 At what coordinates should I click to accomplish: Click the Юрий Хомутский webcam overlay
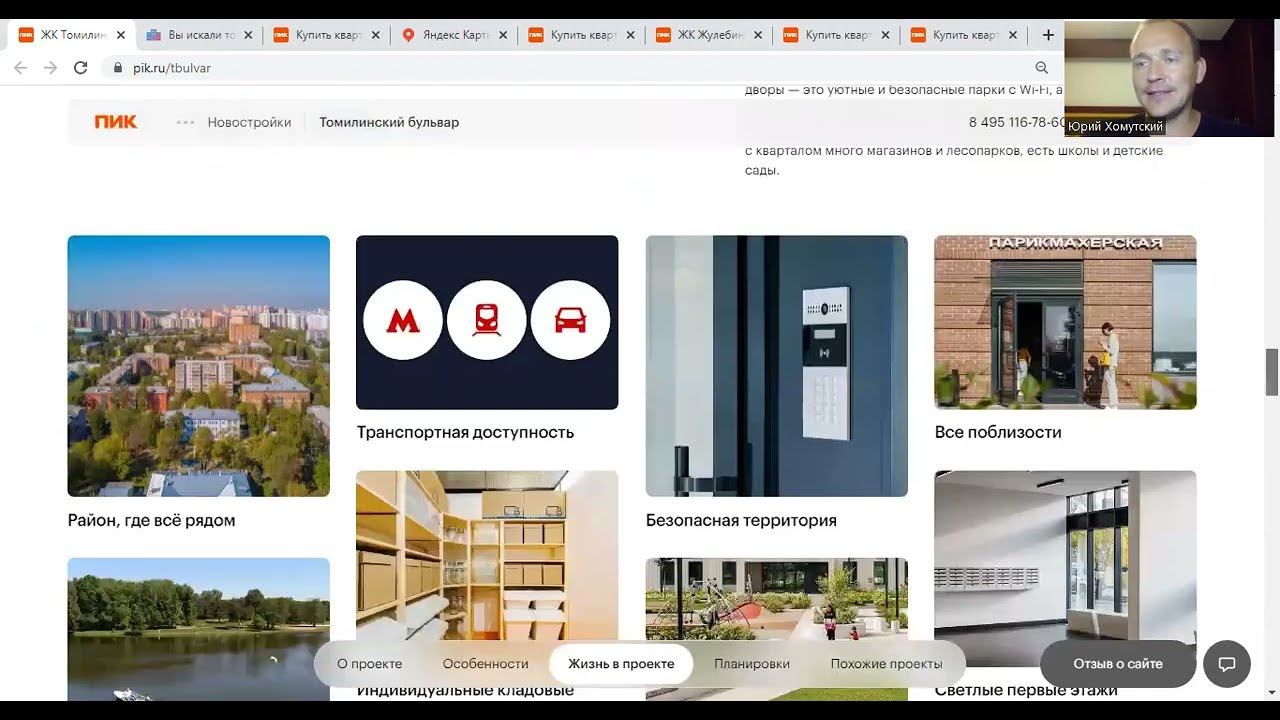point(1169,78)
